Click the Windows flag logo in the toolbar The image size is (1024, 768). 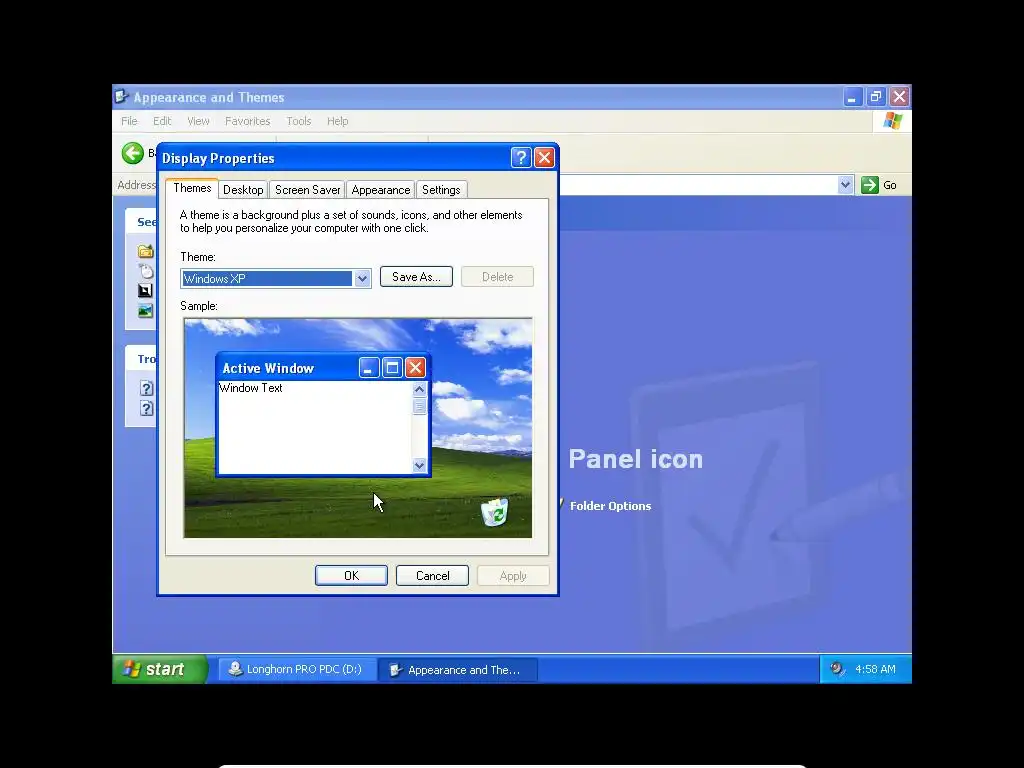point(892,121)
